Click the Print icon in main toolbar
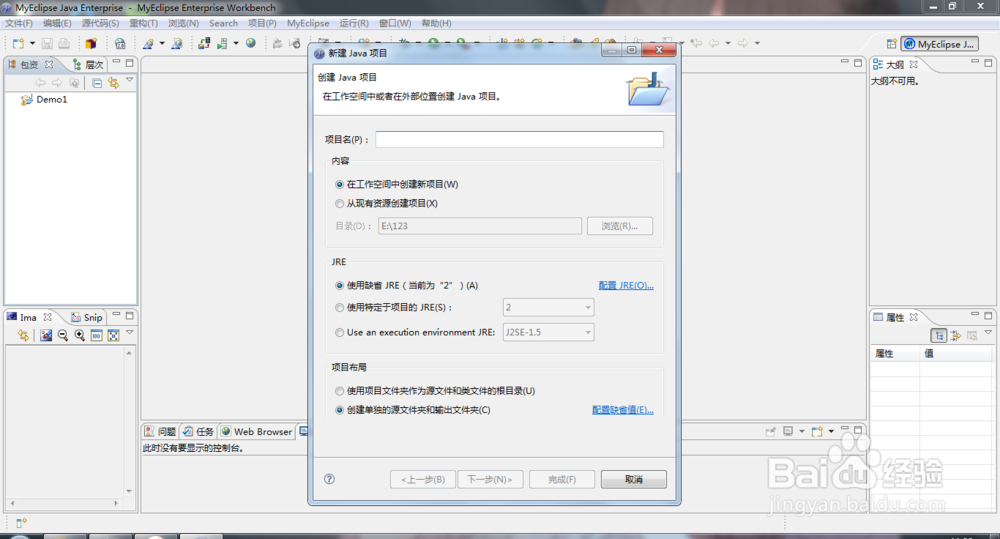This screenshot has height=539, width=1000. [x=64, y=43]
